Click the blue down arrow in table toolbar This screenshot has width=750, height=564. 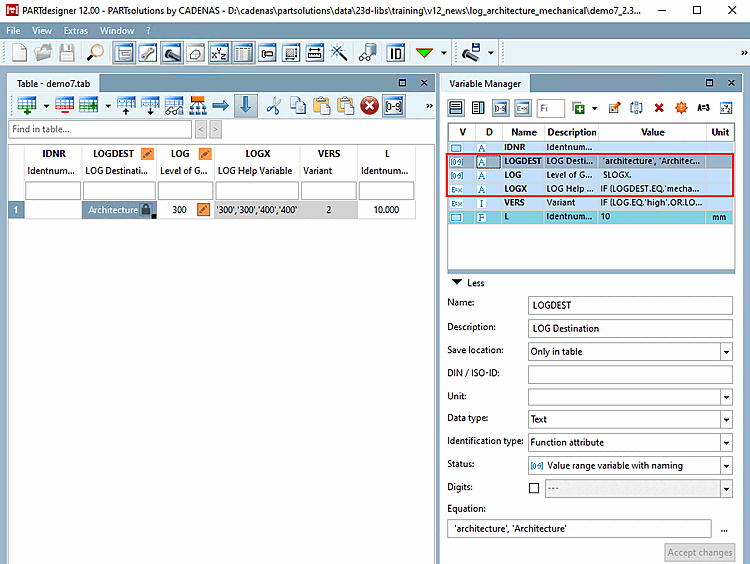(244, 104)
